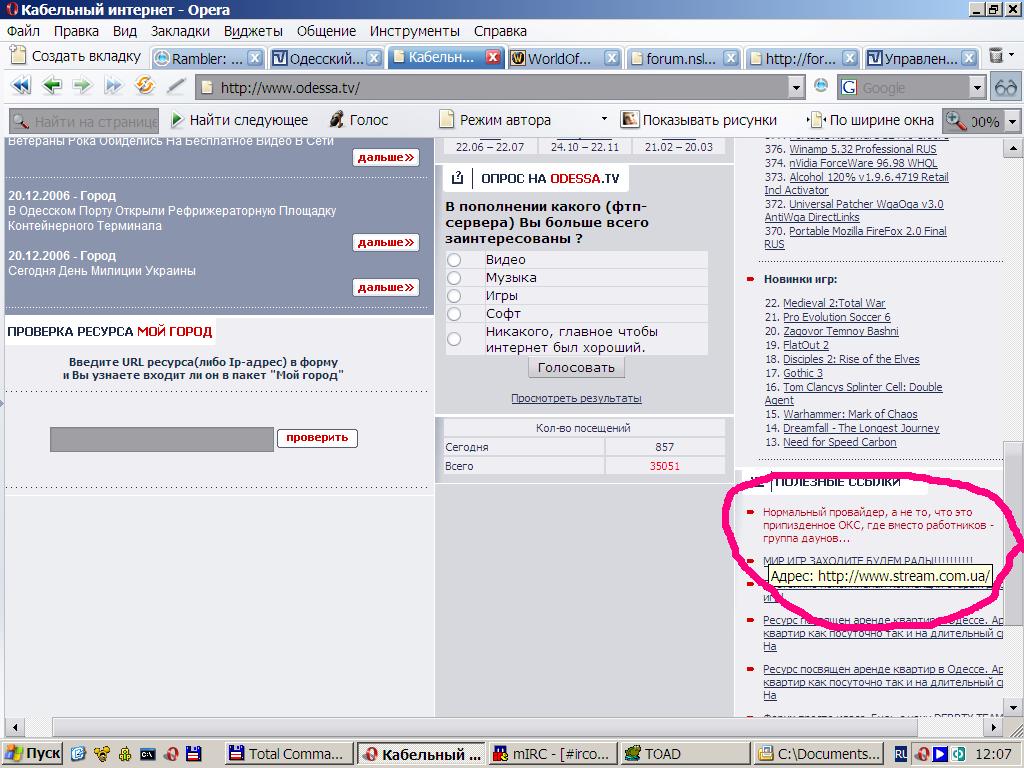Open the Инструменты menu
Image resolution: width=1024 pixels, height=768 pixels.
coord(415,31)
